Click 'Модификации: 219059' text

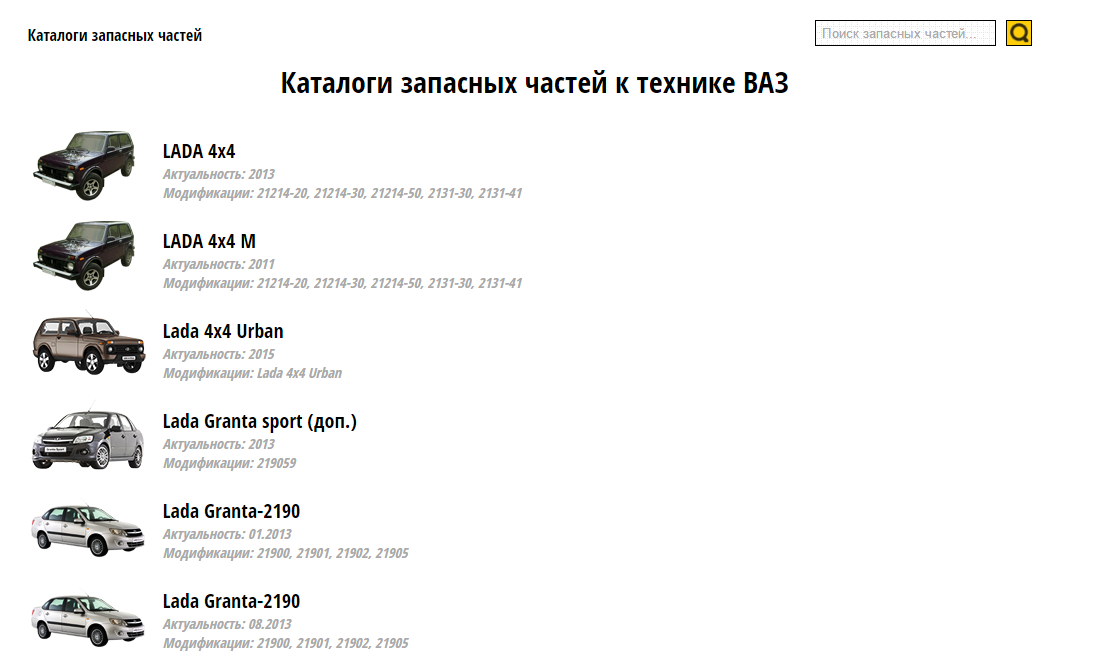tap(229, 464)
